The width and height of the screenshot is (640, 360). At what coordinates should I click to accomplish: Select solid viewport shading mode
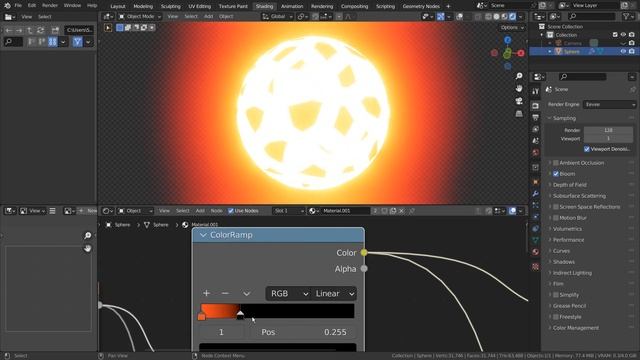point(496,17)
